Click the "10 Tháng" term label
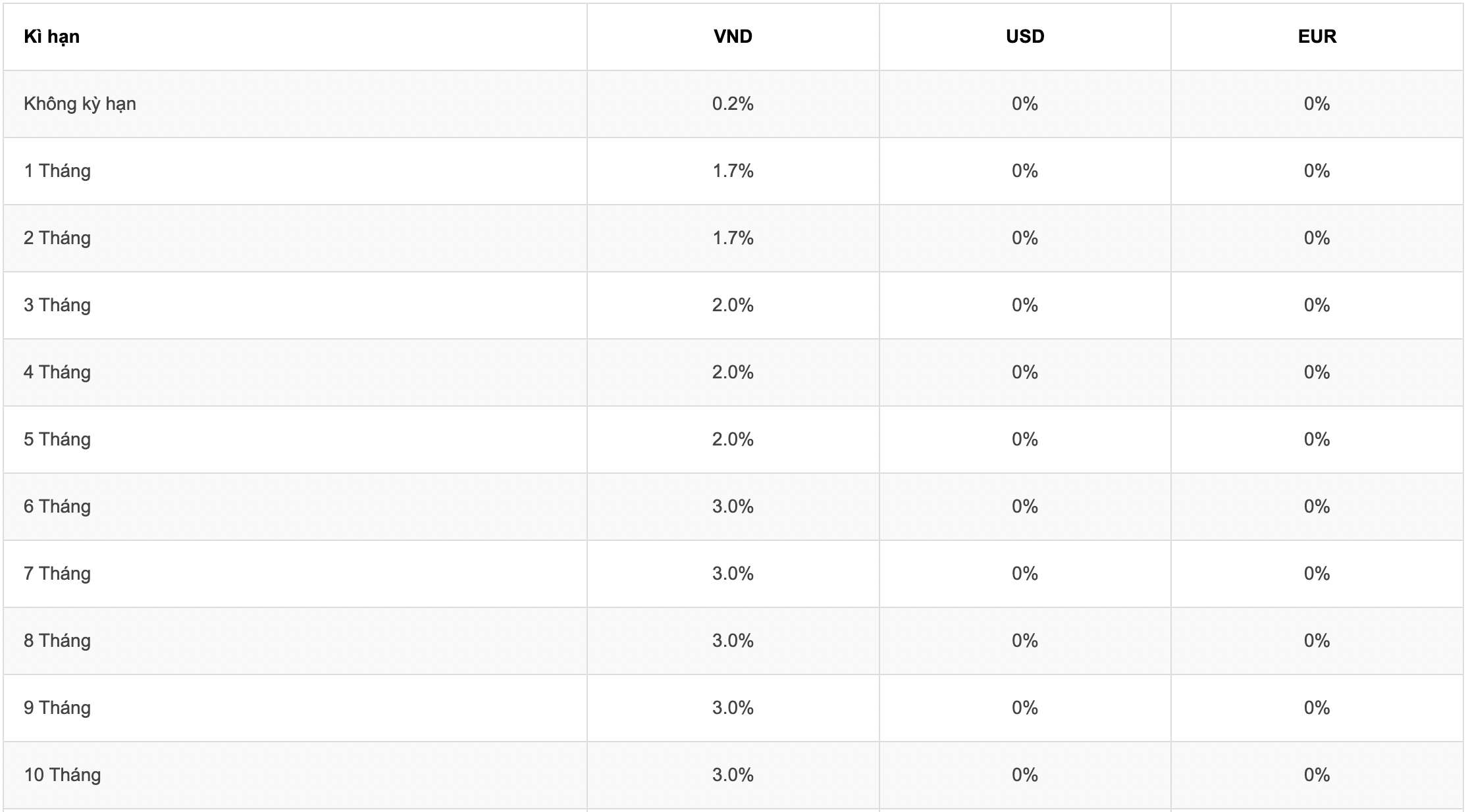1468x812 pixels. pos(63,775)
